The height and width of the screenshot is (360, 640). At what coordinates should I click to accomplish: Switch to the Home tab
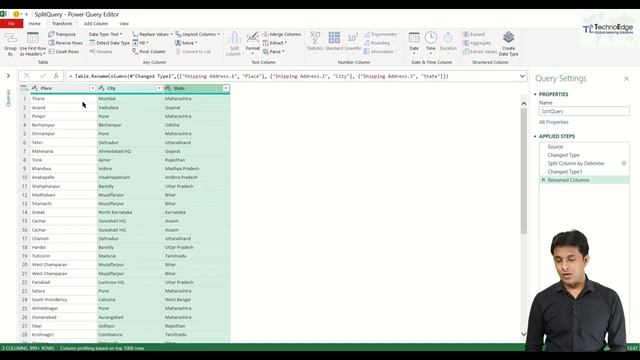point(35,24)
